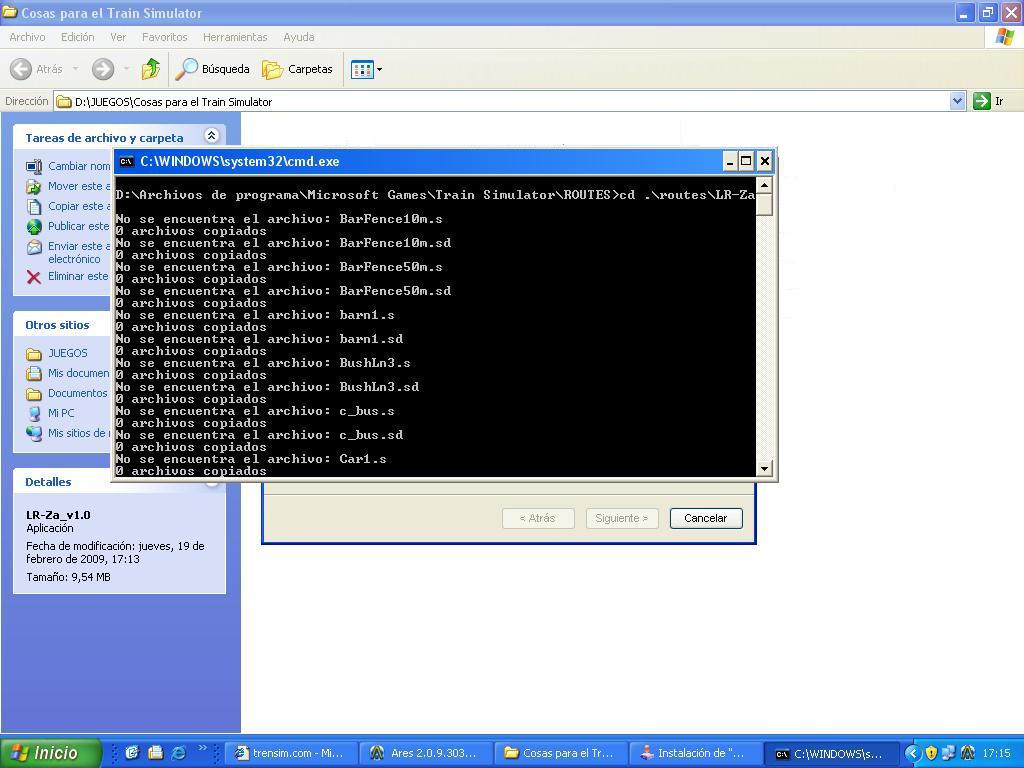This screenshot has height=768, width=1024.
Task: Expand the address bar dropdown
Action: [x=957, y=101]
